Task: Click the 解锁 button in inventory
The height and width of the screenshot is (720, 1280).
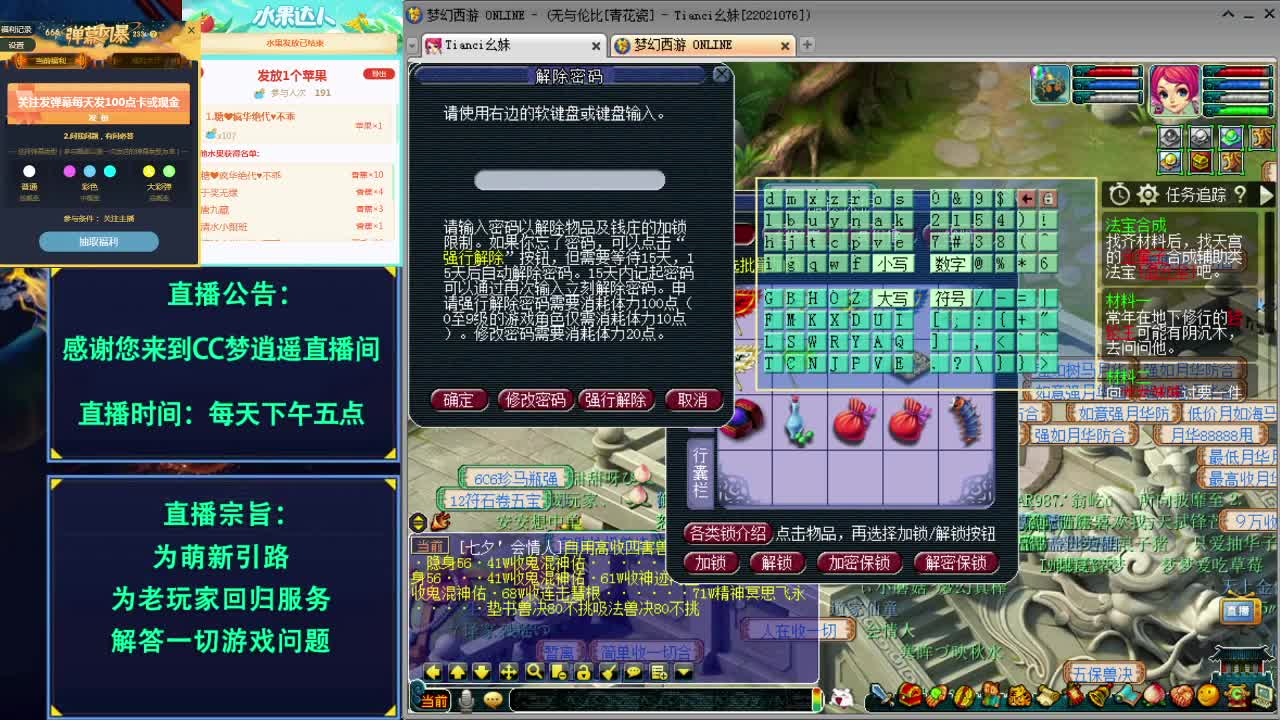Action: pyautogui.click(x=776, y=563)
